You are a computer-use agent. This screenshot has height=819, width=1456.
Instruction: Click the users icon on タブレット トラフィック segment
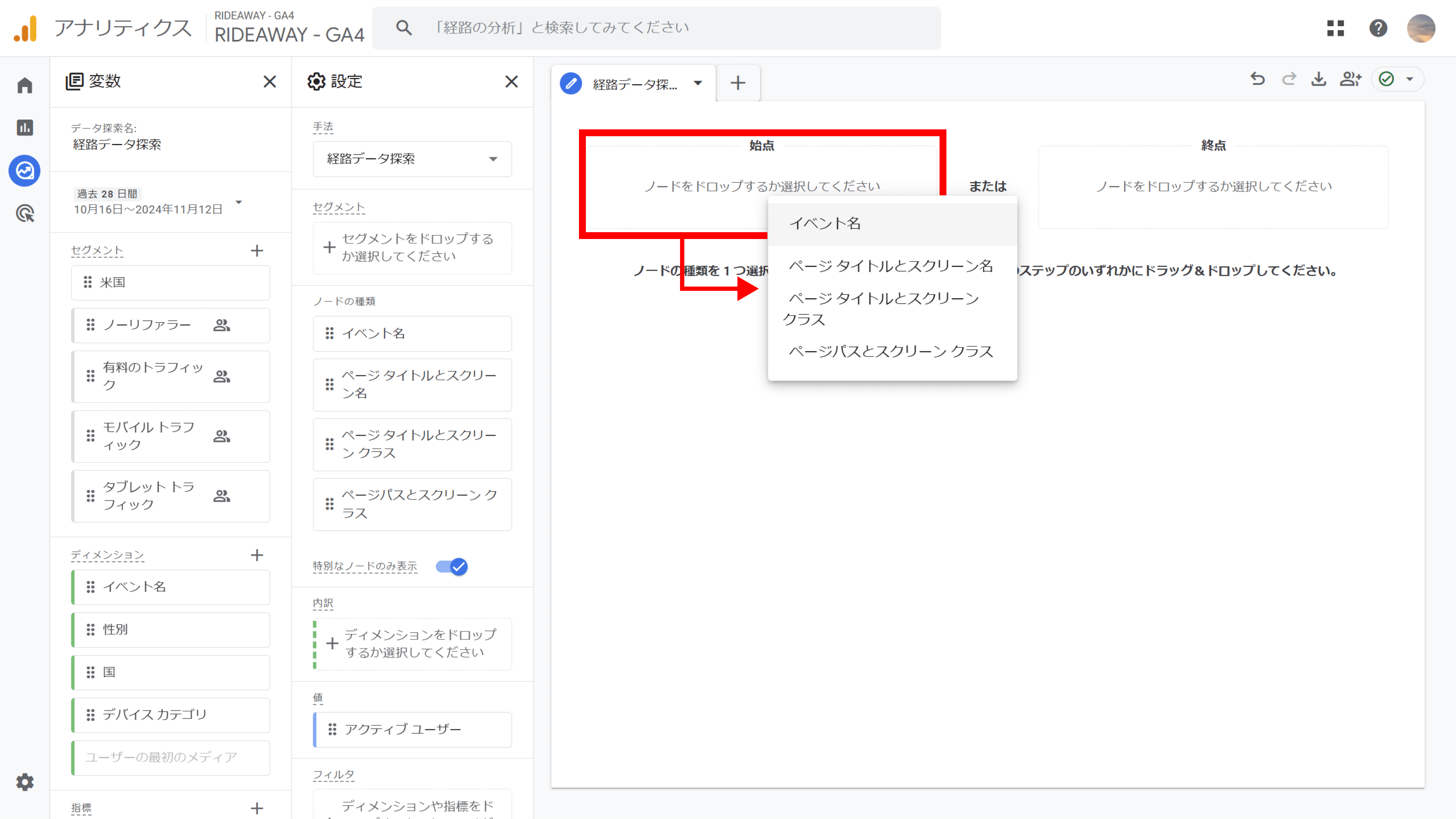[x=221, y=496]
